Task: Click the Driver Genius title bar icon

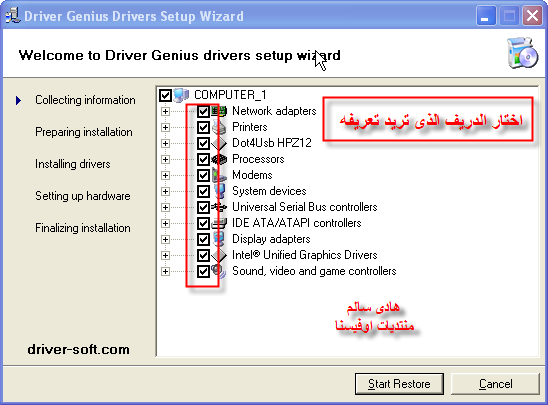Action: click(x=13, y=16)
